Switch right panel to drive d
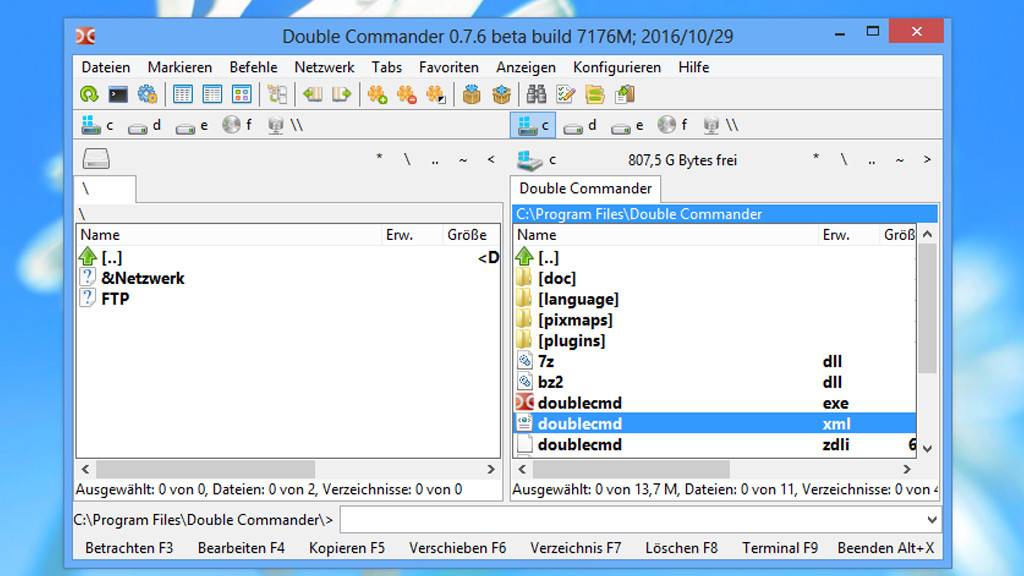 pyautogui.click(x=580, y=126)
